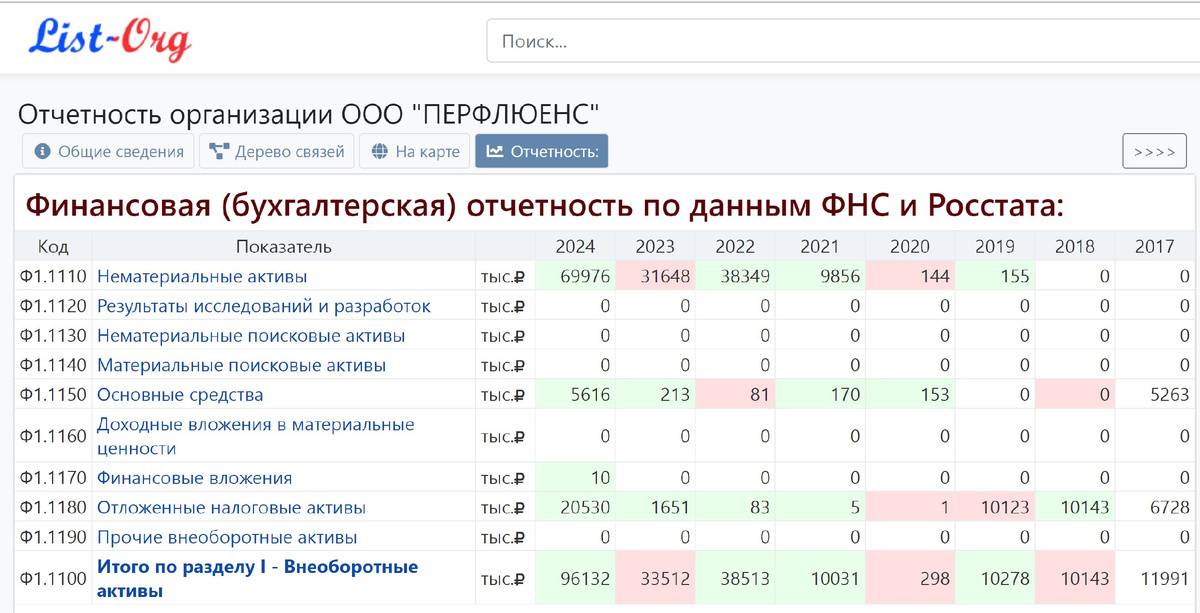Click the 2017 column header
1200x613 pixels.
pos(1155,247)
